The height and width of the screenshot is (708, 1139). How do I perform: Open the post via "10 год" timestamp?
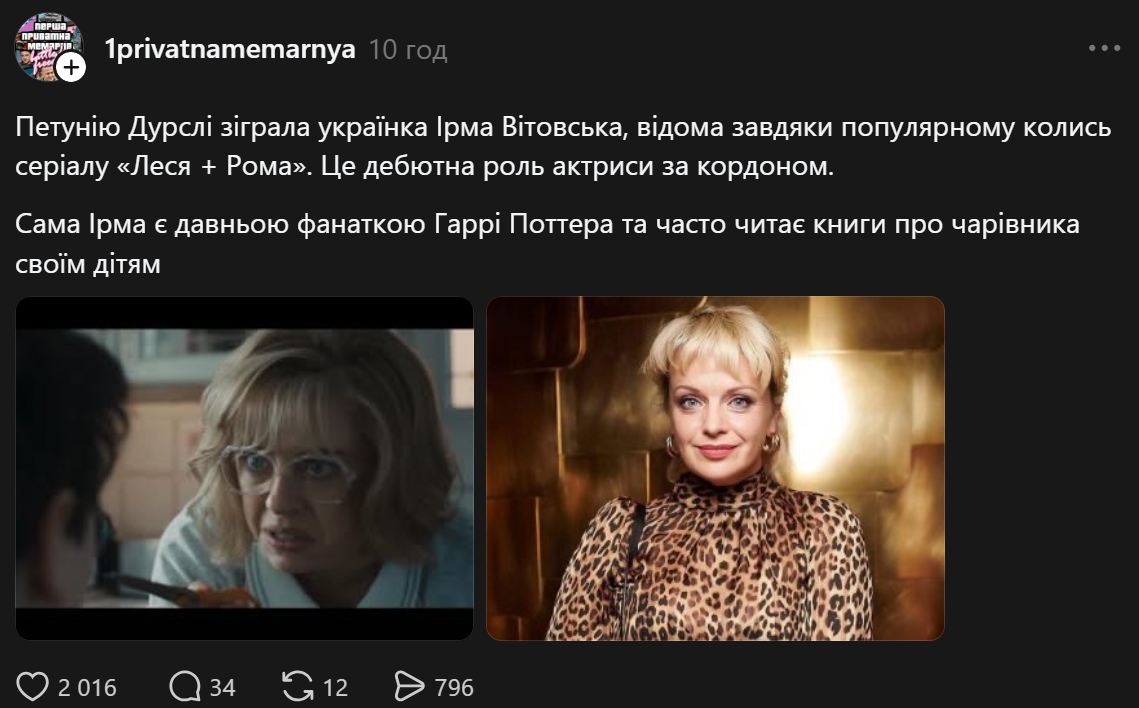[x=408, y=49]
